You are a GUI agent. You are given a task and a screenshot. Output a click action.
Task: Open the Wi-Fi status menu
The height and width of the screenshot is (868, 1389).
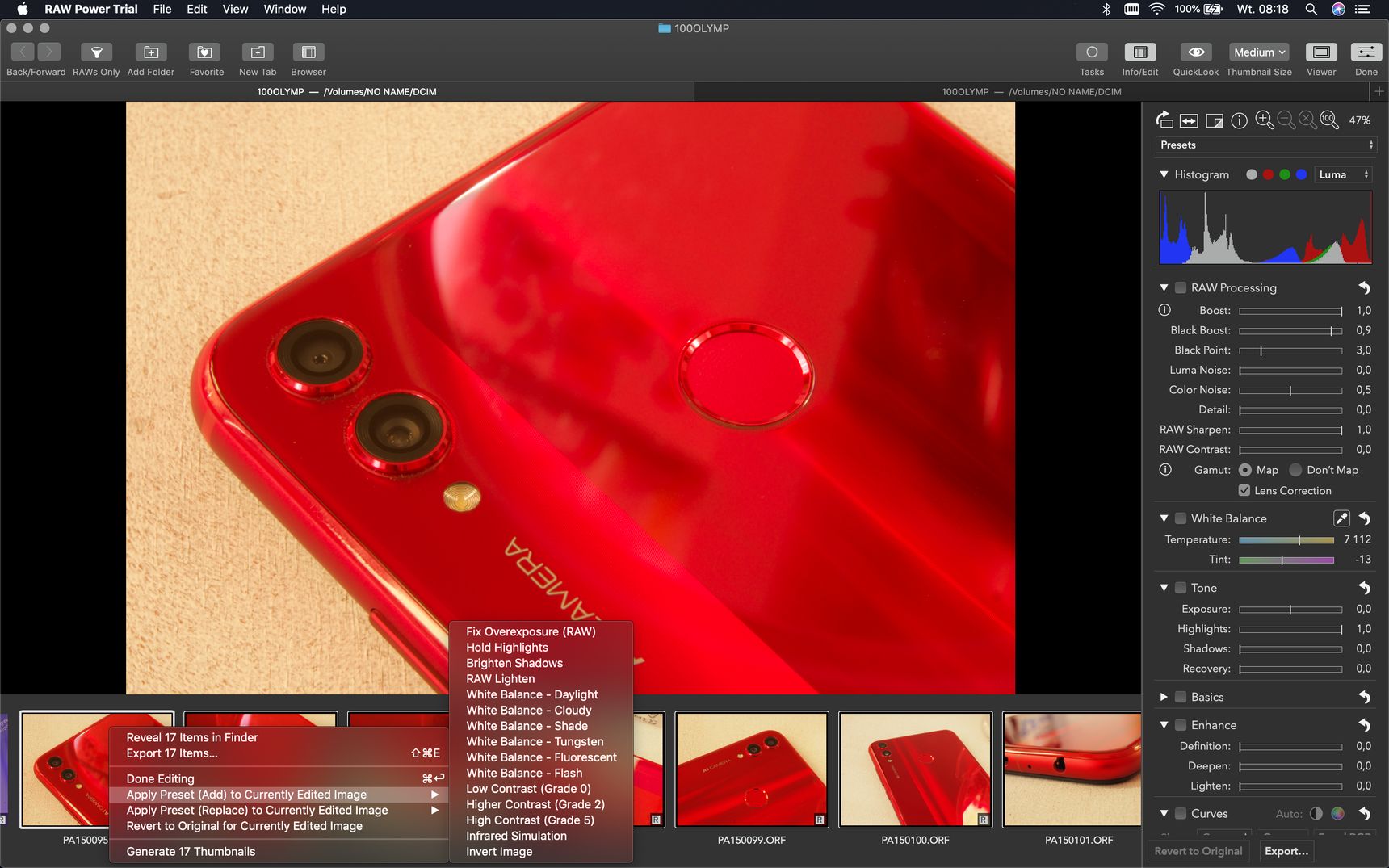(x=1156, y=9)
